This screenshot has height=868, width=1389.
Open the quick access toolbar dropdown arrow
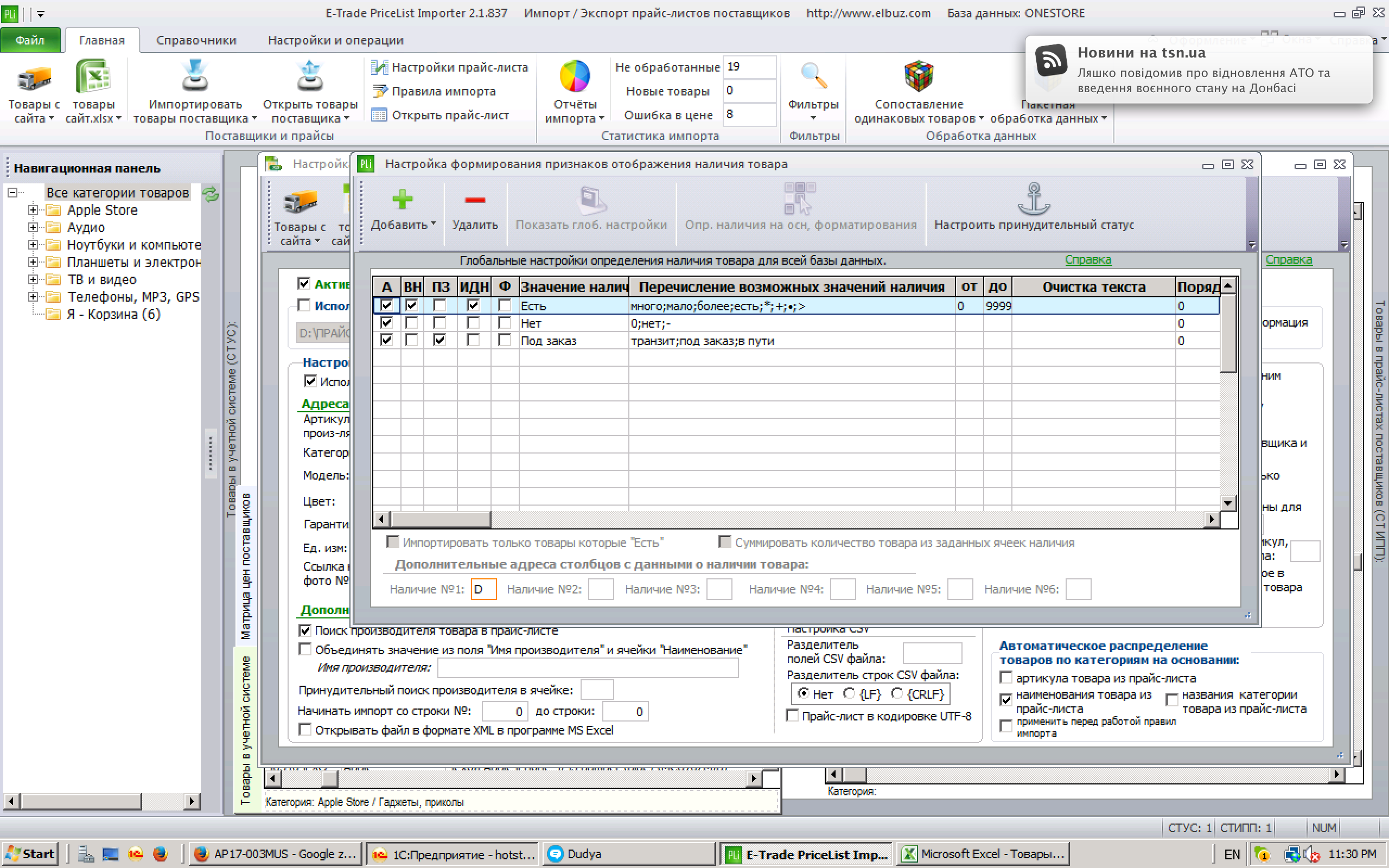coord(40,14)
